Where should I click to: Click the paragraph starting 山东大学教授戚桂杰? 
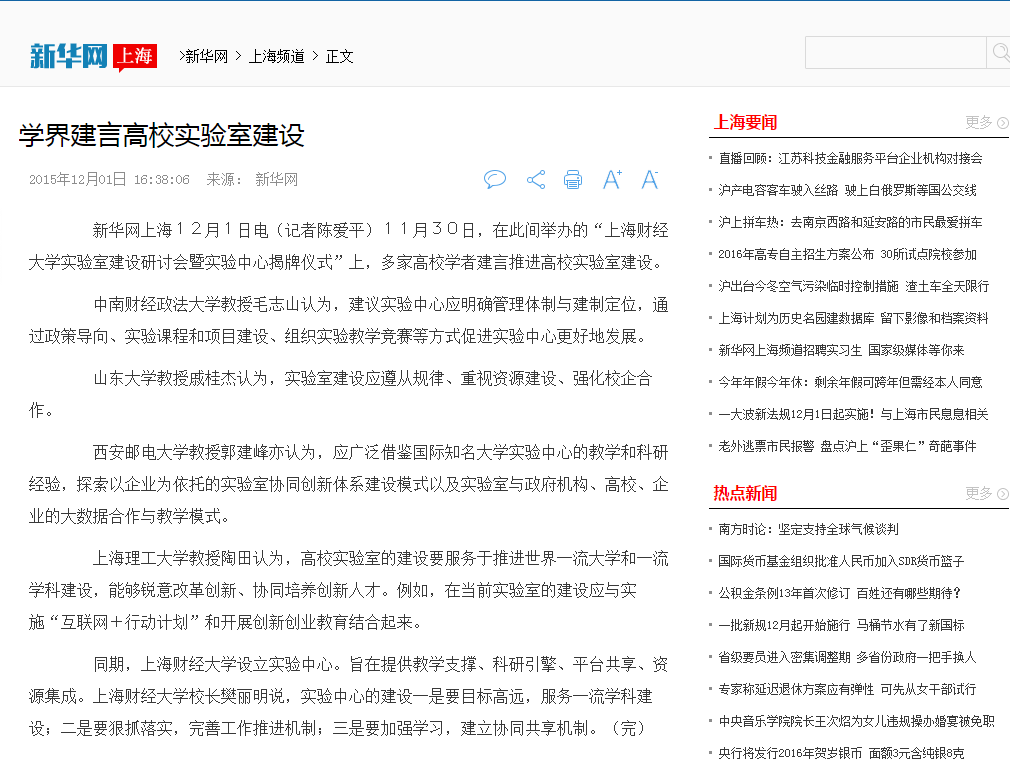pyautogui.click(x=341, y=394)
